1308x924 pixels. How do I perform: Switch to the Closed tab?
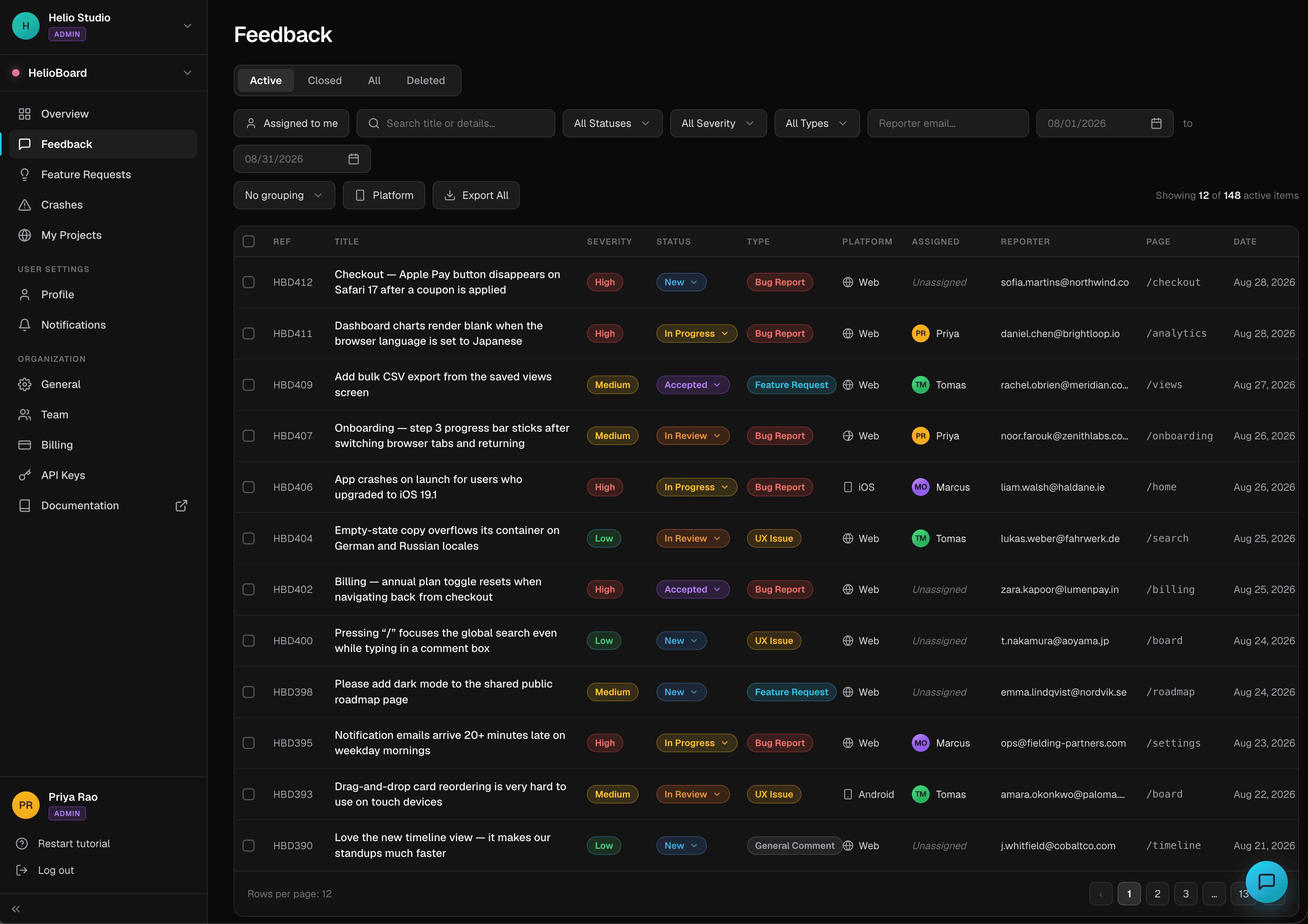tap(325, 81)
